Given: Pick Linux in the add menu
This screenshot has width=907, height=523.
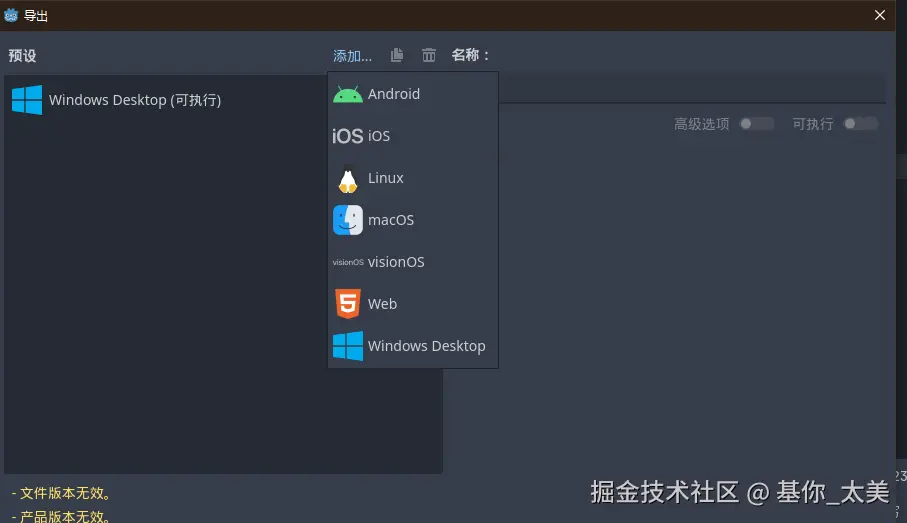Looking at the screenshot, I should click(x=413, y=178).
